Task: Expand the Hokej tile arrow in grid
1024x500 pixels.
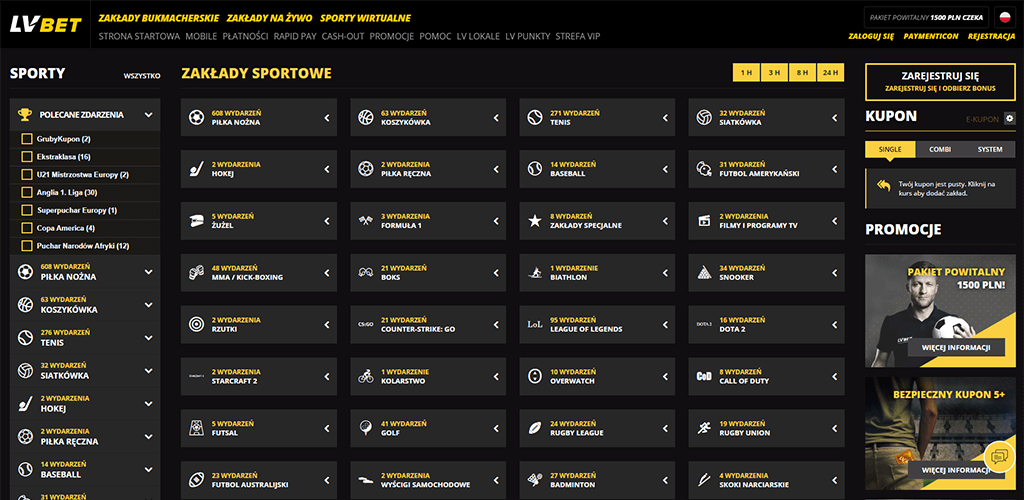Action: (x=326, y=169)
